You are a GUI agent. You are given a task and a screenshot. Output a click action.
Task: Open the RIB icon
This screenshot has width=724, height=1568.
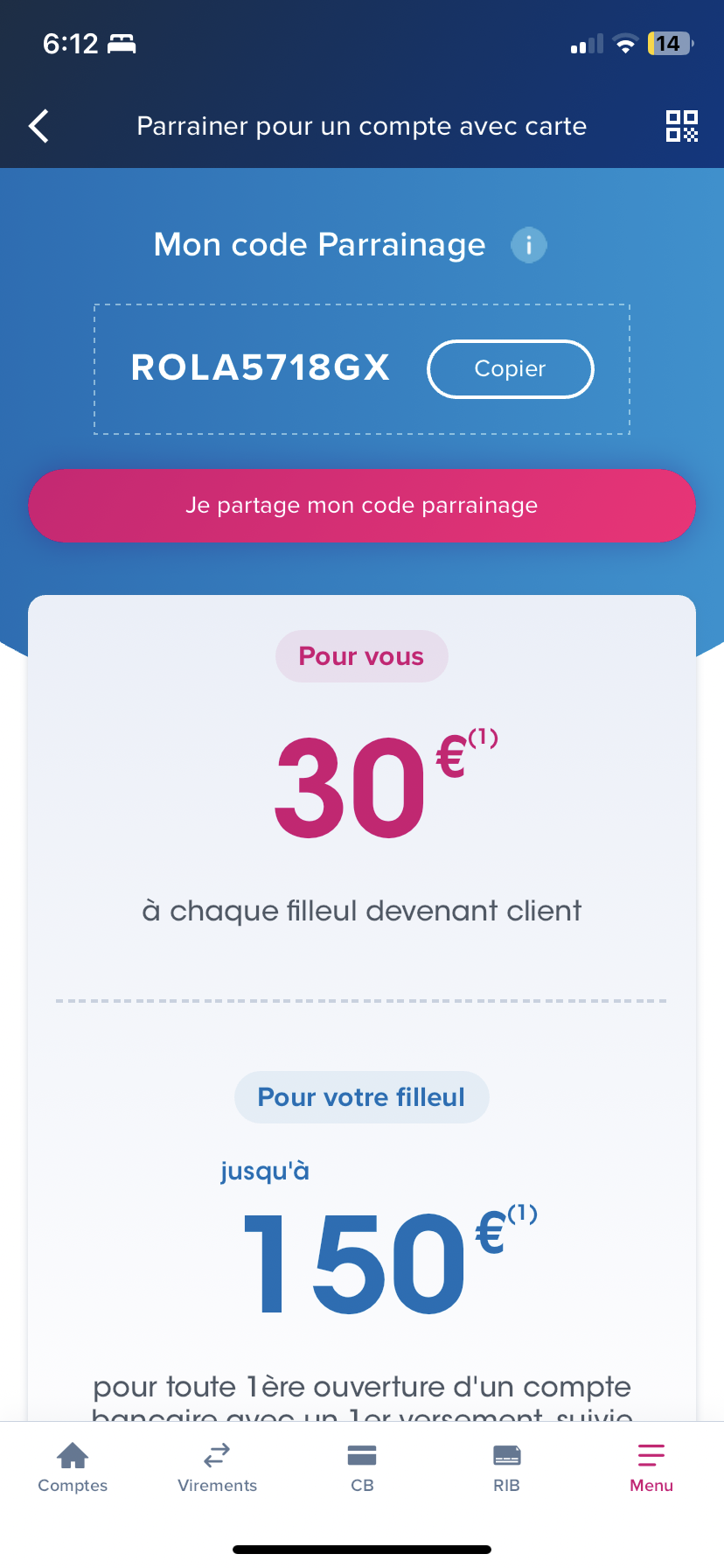tap(507, 1455)
